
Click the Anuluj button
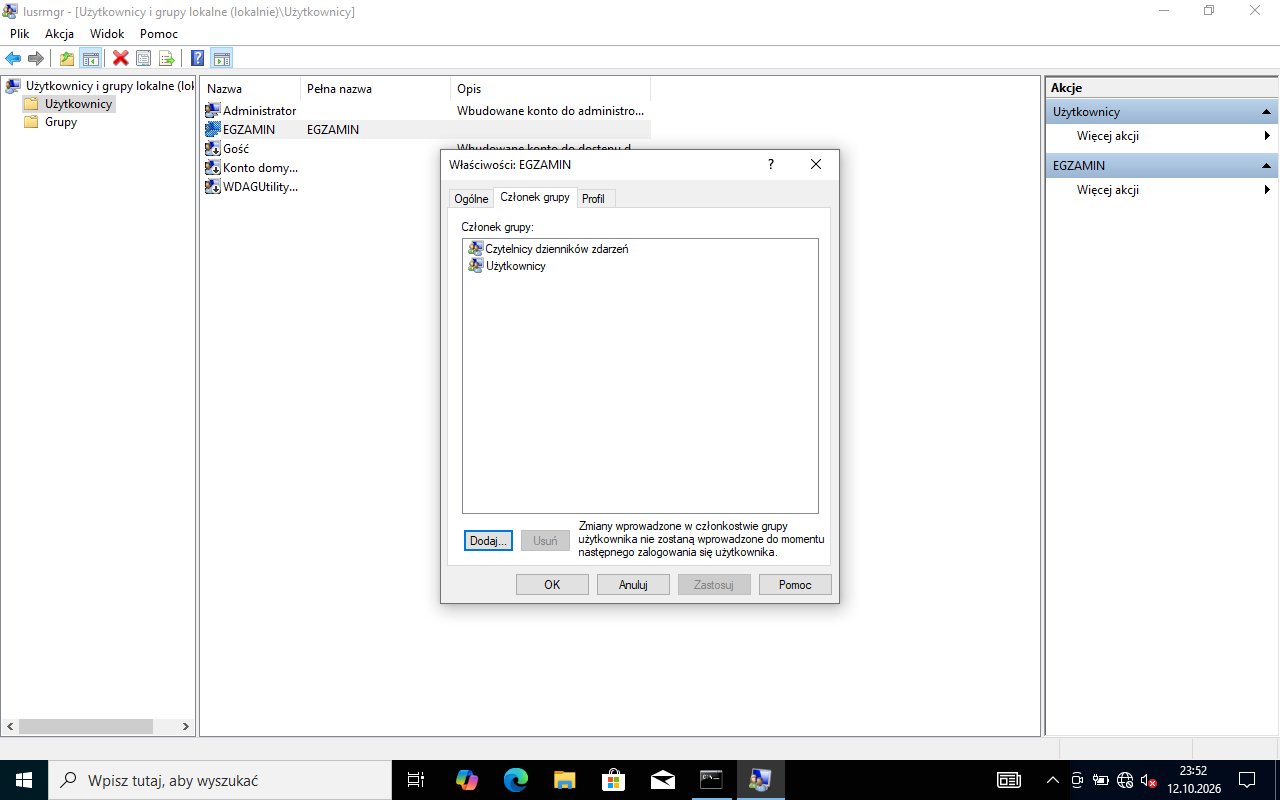633,585
